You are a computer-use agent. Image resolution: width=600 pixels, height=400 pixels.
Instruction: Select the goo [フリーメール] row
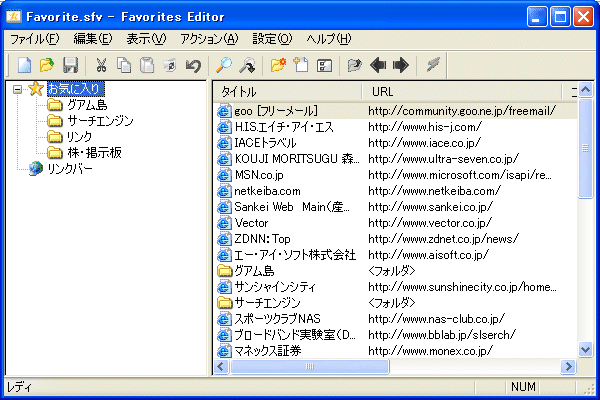(x=396, y=111)
